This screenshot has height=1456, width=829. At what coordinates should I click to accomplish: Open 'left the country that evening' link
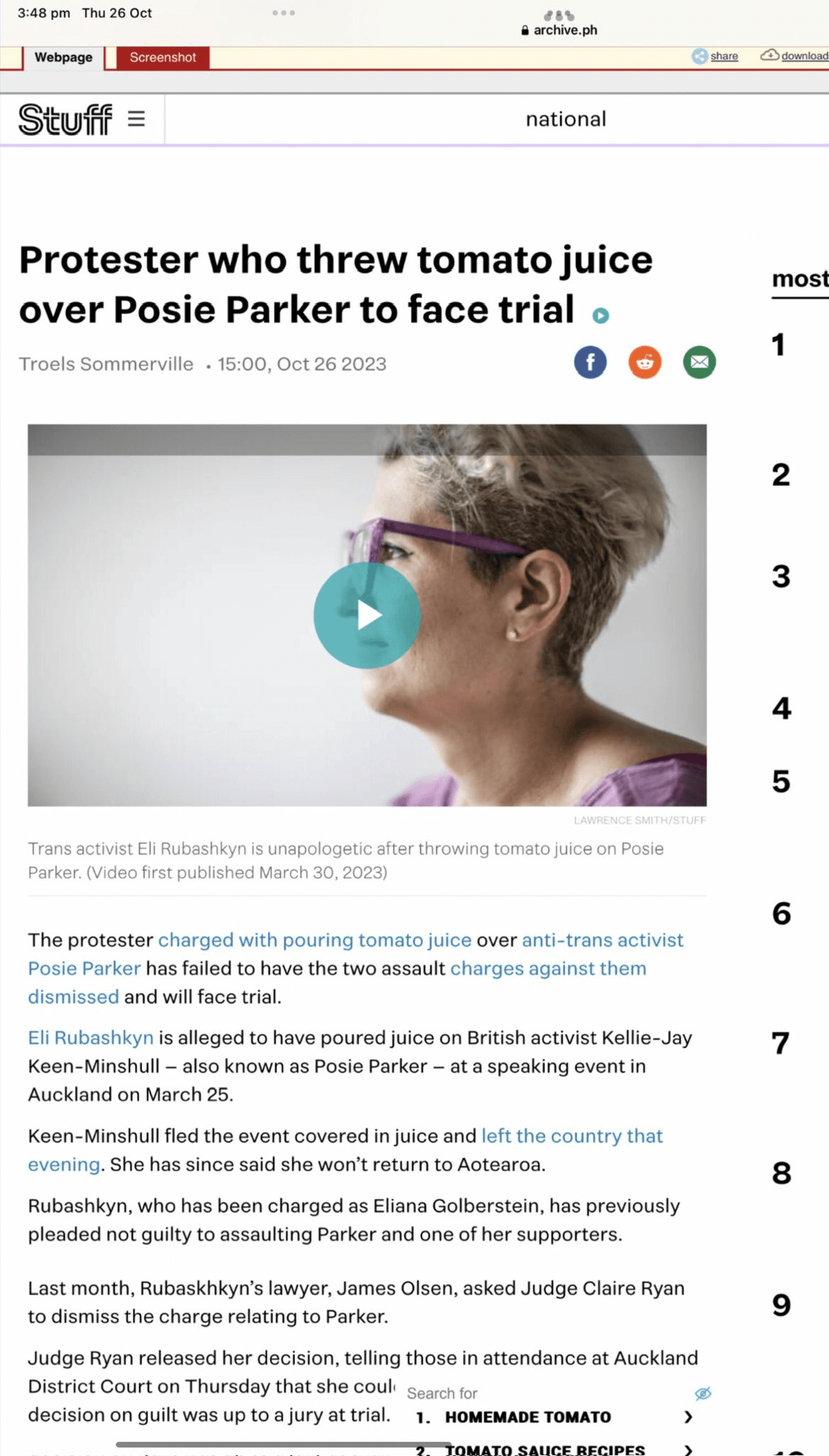[345, 1150]
